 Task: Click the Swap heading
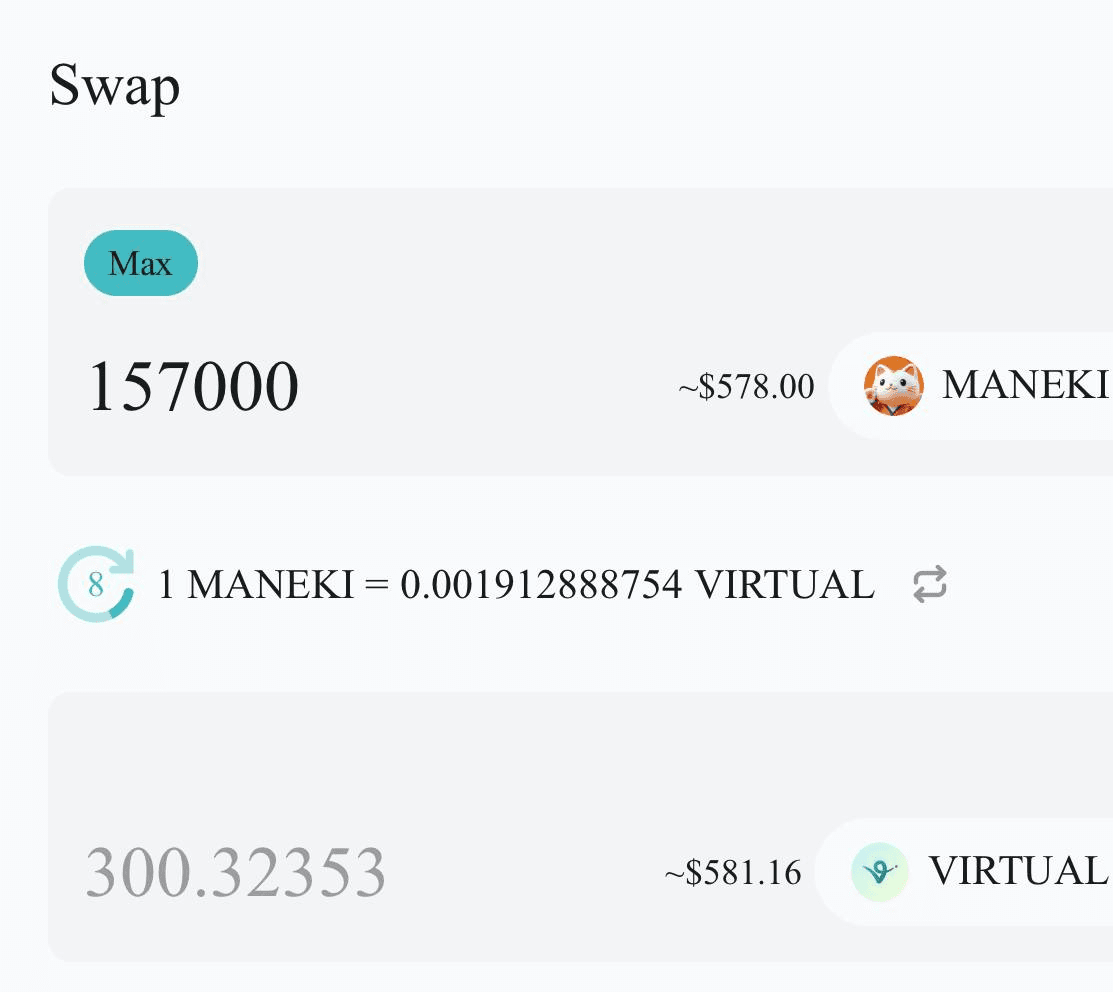115,87
